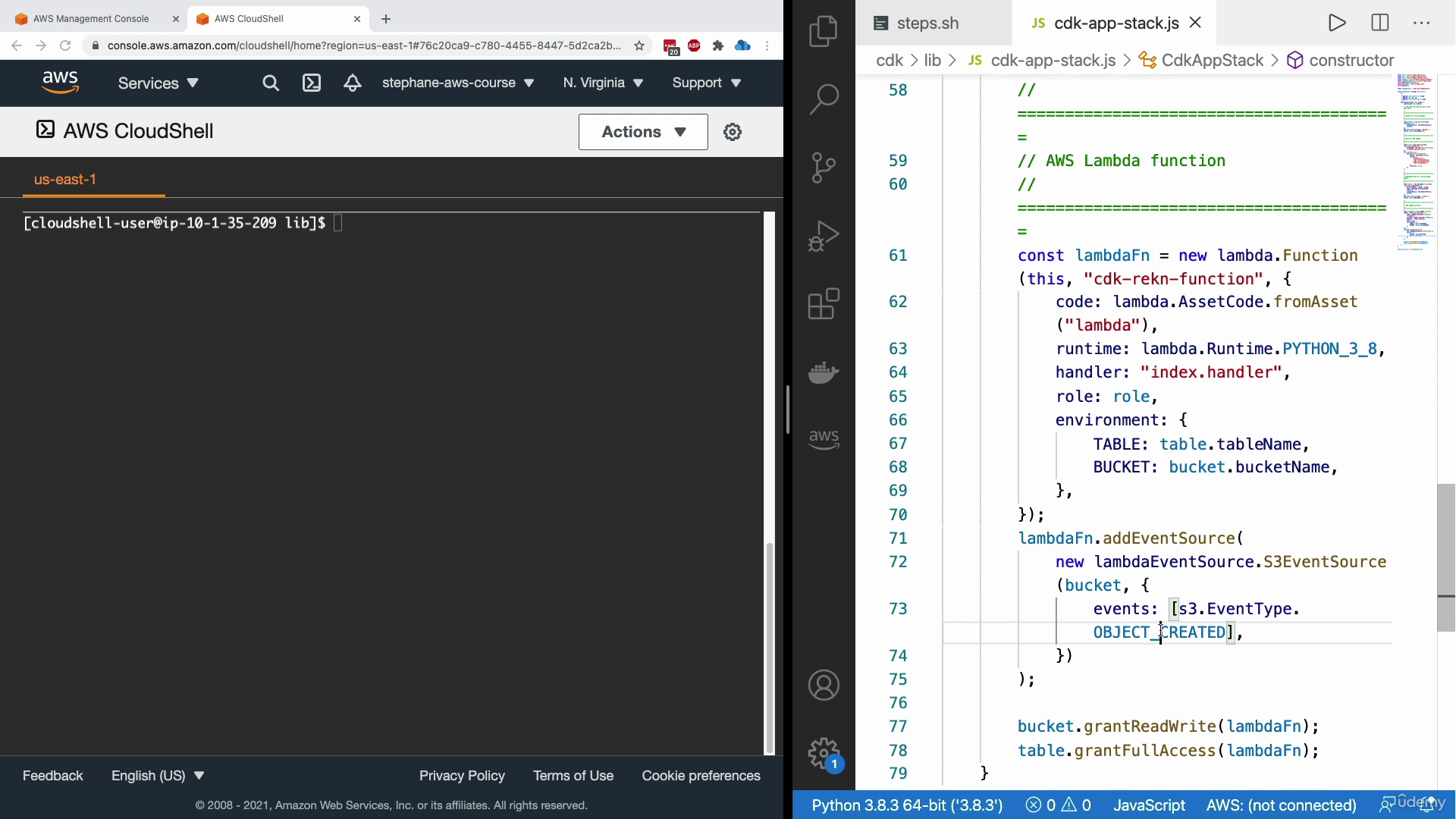Go to AWS home via logo
Screen dimensions: 1456x819
pyautogui.click(x=61, y=83)
